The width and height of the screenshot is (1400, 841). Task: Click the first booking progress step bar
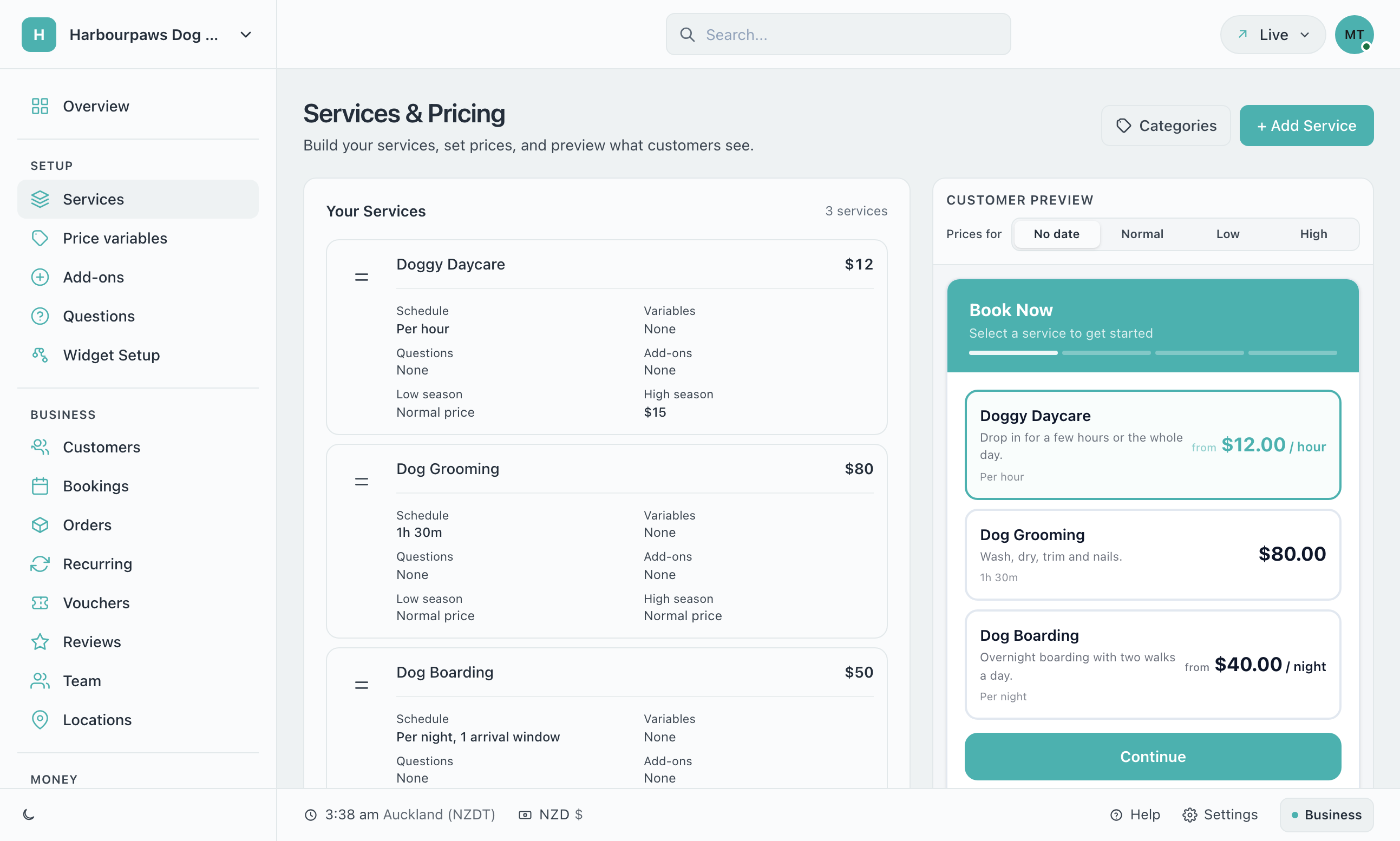click(x=1013, y=353)
